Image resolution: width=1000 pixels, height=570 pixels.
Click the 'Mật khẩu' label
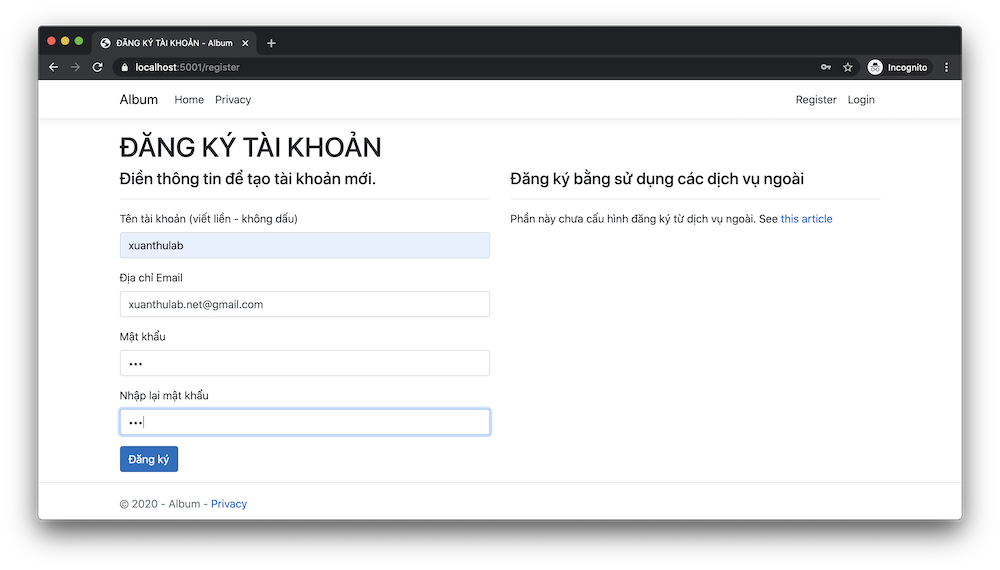142,336
